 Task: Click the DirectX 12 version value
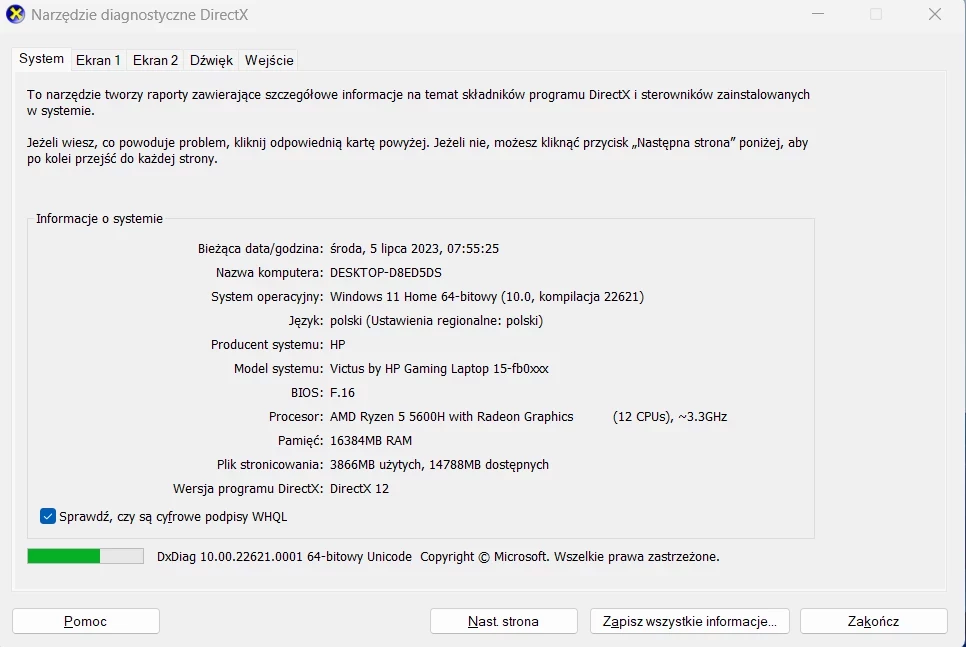[359, 489]
